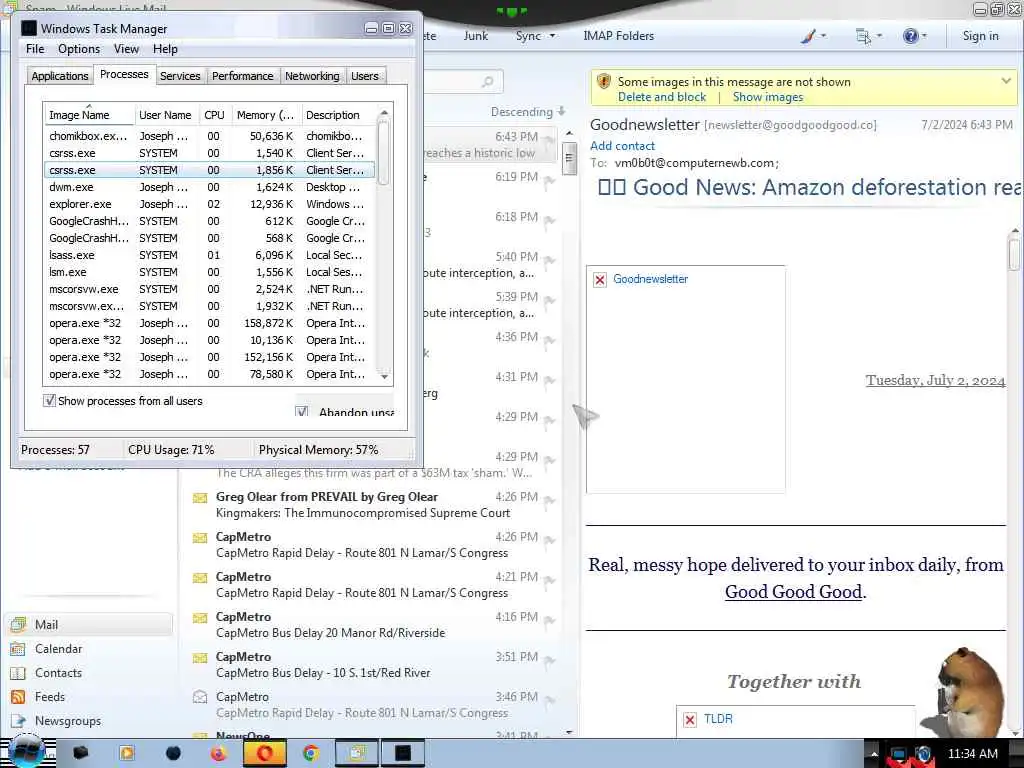
Task: Switch to the Services tab
Action: tap(180, 76)
